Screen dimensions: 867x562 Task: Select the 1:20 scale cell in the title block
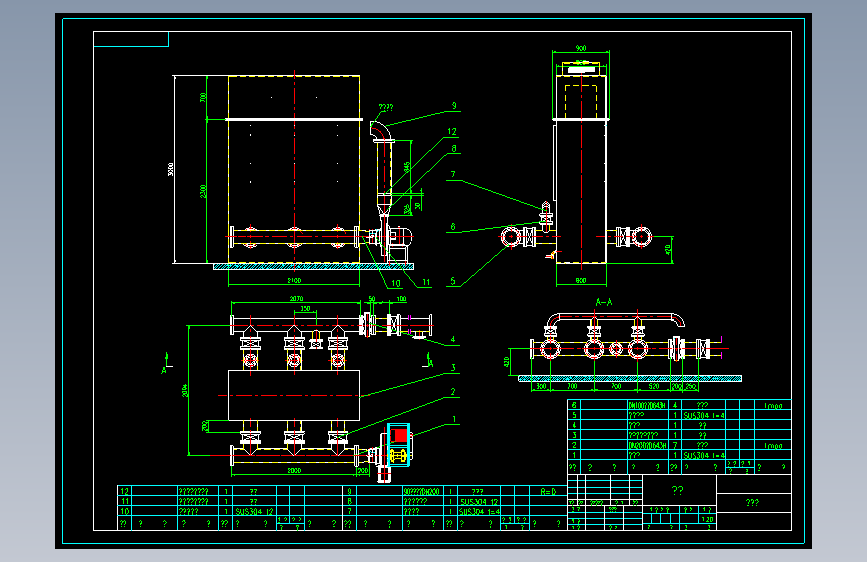pos(707,519)
